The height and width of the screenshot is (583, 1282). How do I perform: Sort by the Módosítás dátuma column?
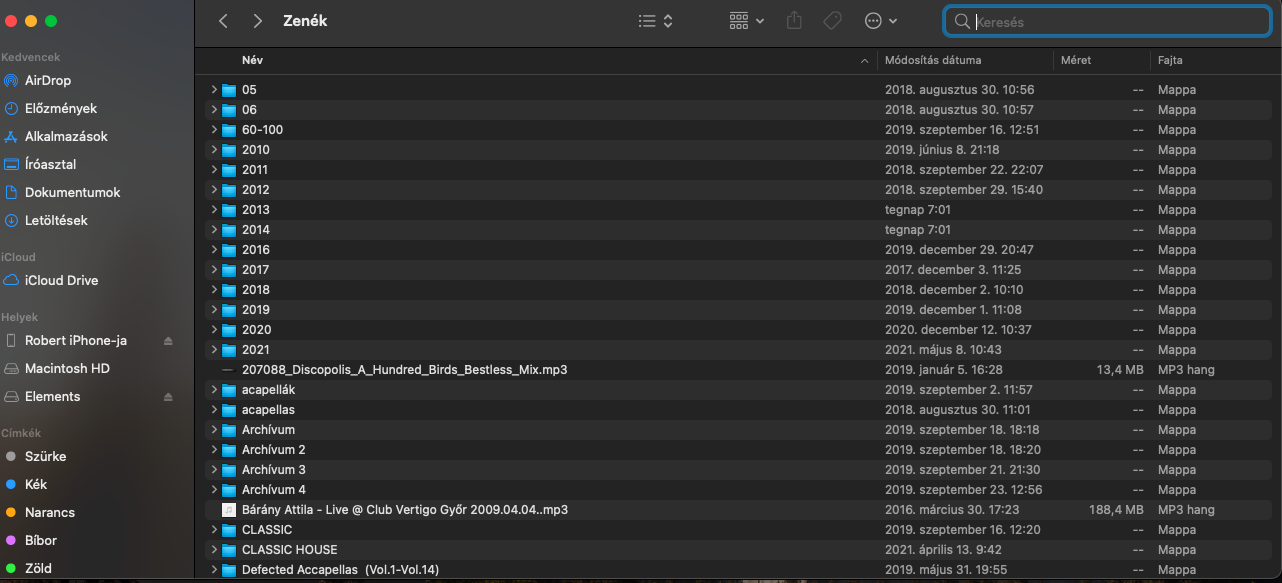tap(933, 60)
